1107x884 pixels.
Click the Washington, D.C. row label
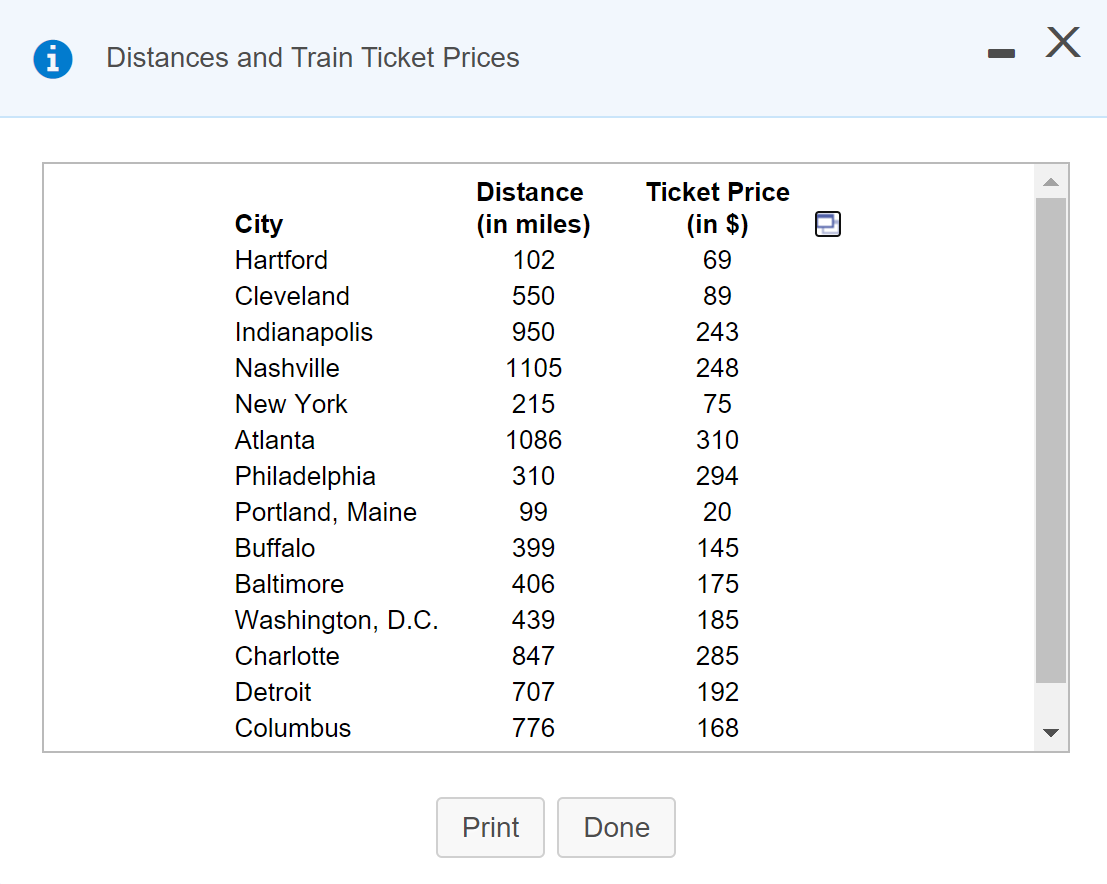[x=336, y=620]
